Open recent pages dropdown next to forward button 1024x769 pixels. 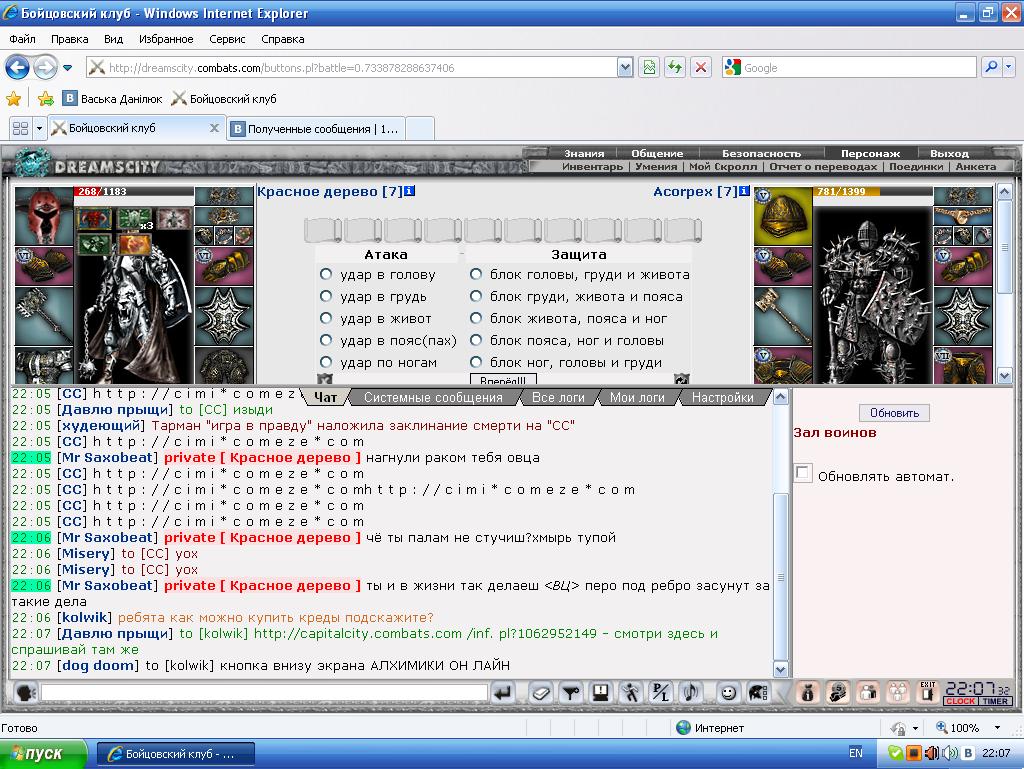pyautogui.click(x=67, y=67)
